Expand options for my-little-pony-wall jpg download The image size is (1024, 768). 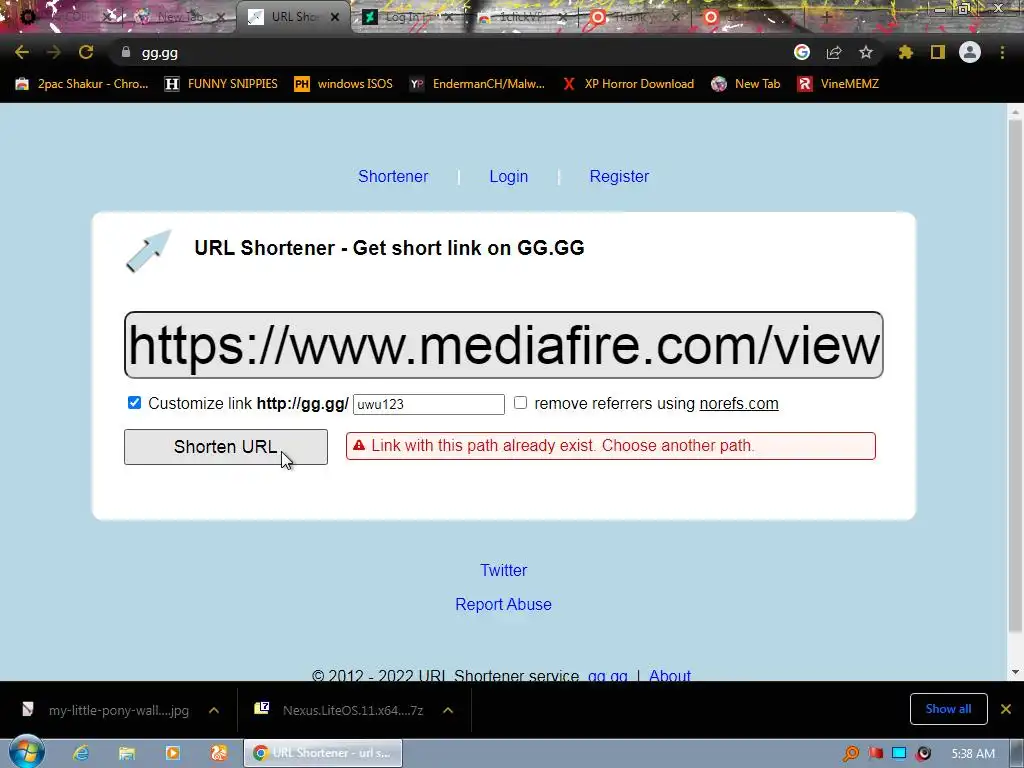pyautogui.click(x=214, y=710)
